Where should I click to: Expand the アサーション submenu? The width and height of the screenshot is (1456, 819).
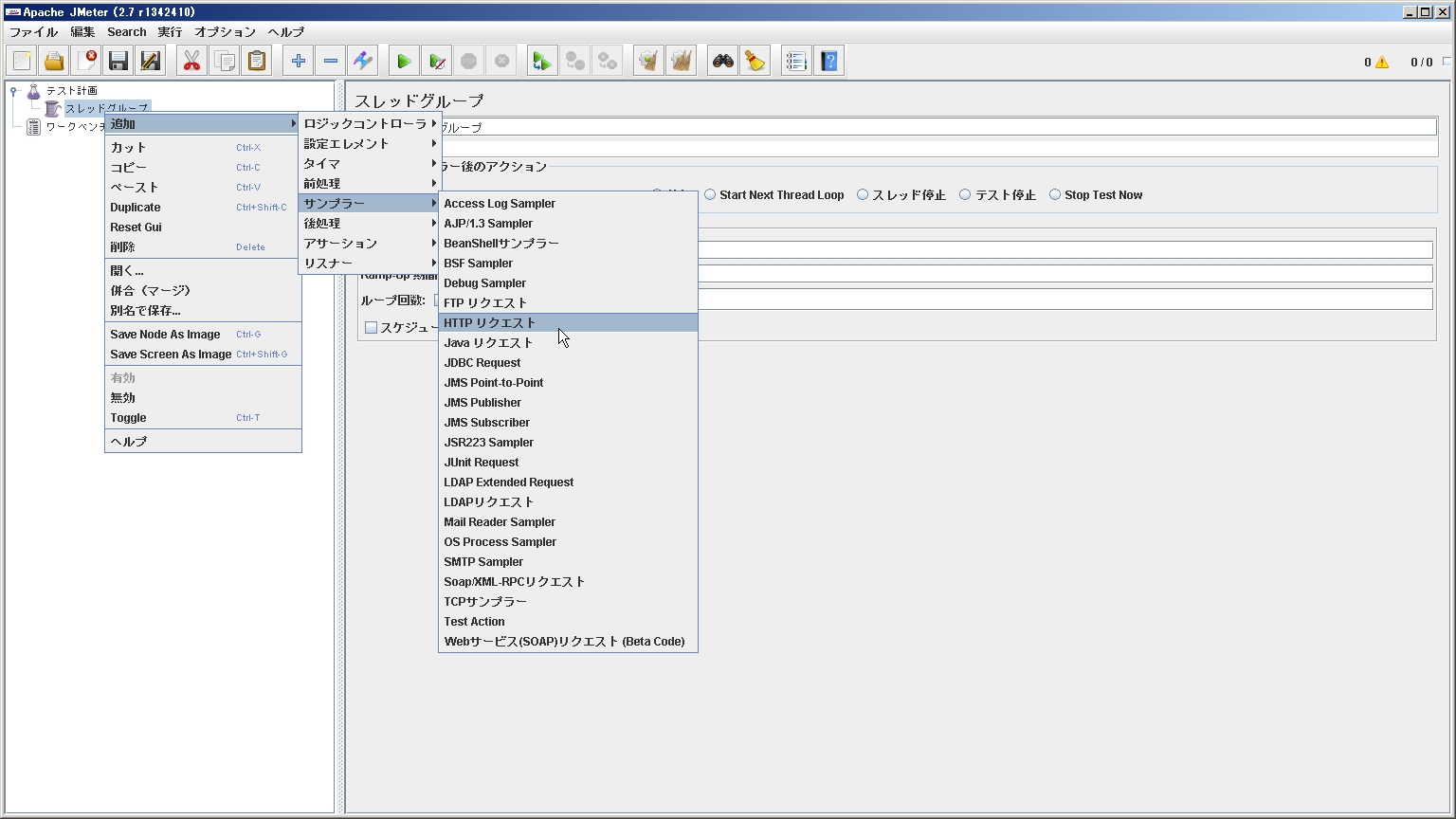[369, 244]
